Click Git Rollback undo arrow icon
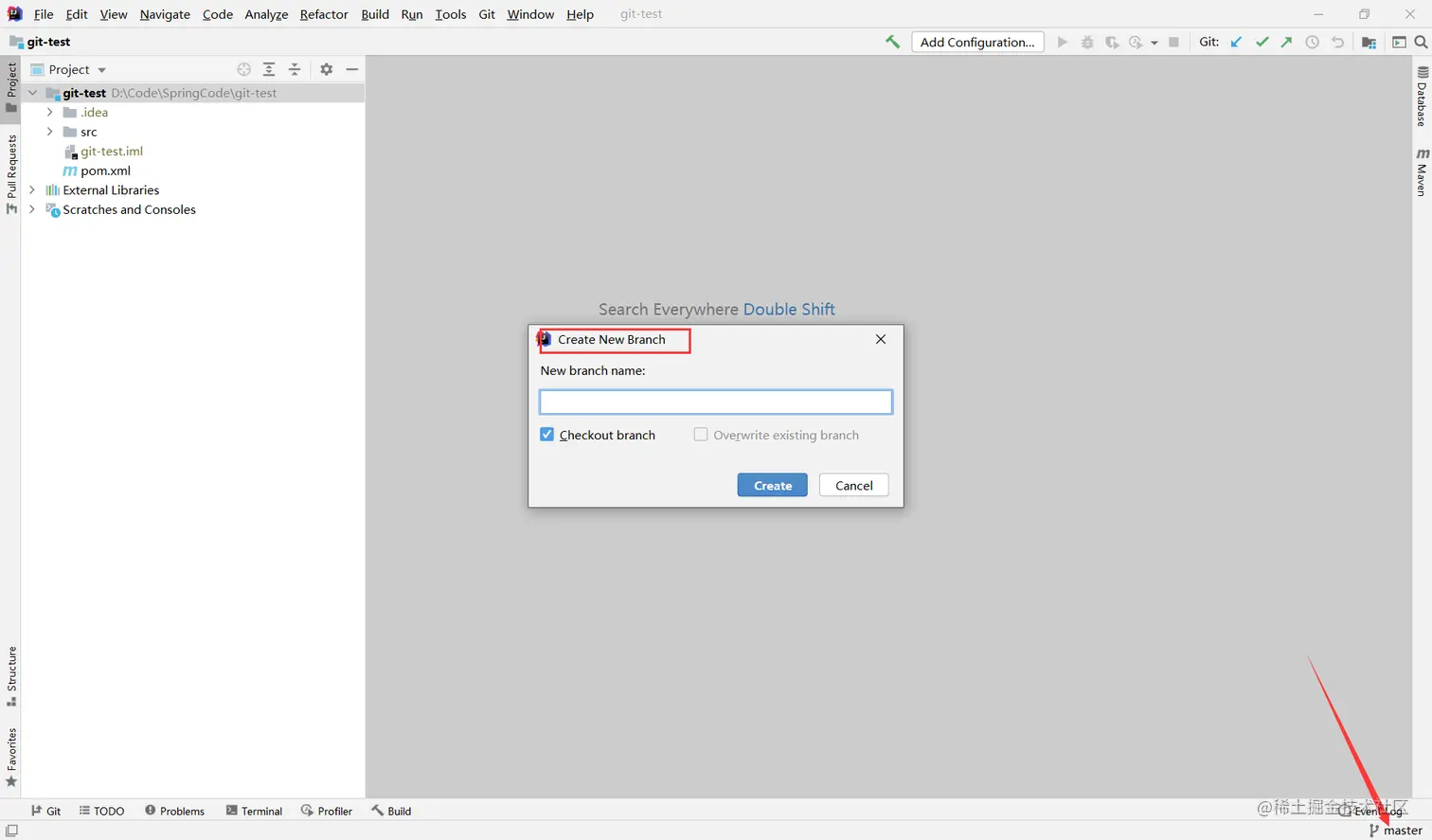The height and width of the screenshot is (840, 1432). (1337, 42)
